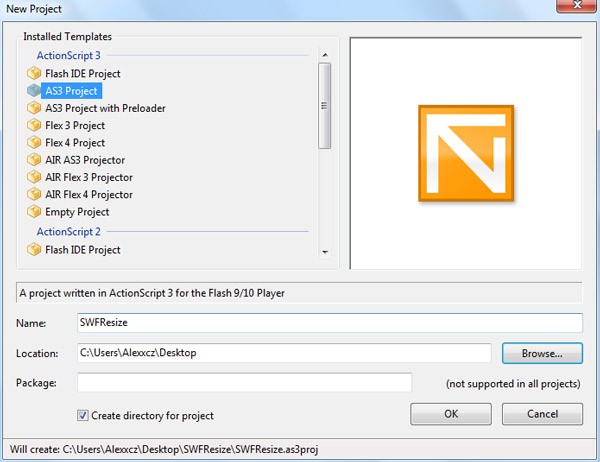The height and width of the screenshot is (462, 600).
Task: Click the blue AS3 Project icon
Action: (x=34, y=91)
